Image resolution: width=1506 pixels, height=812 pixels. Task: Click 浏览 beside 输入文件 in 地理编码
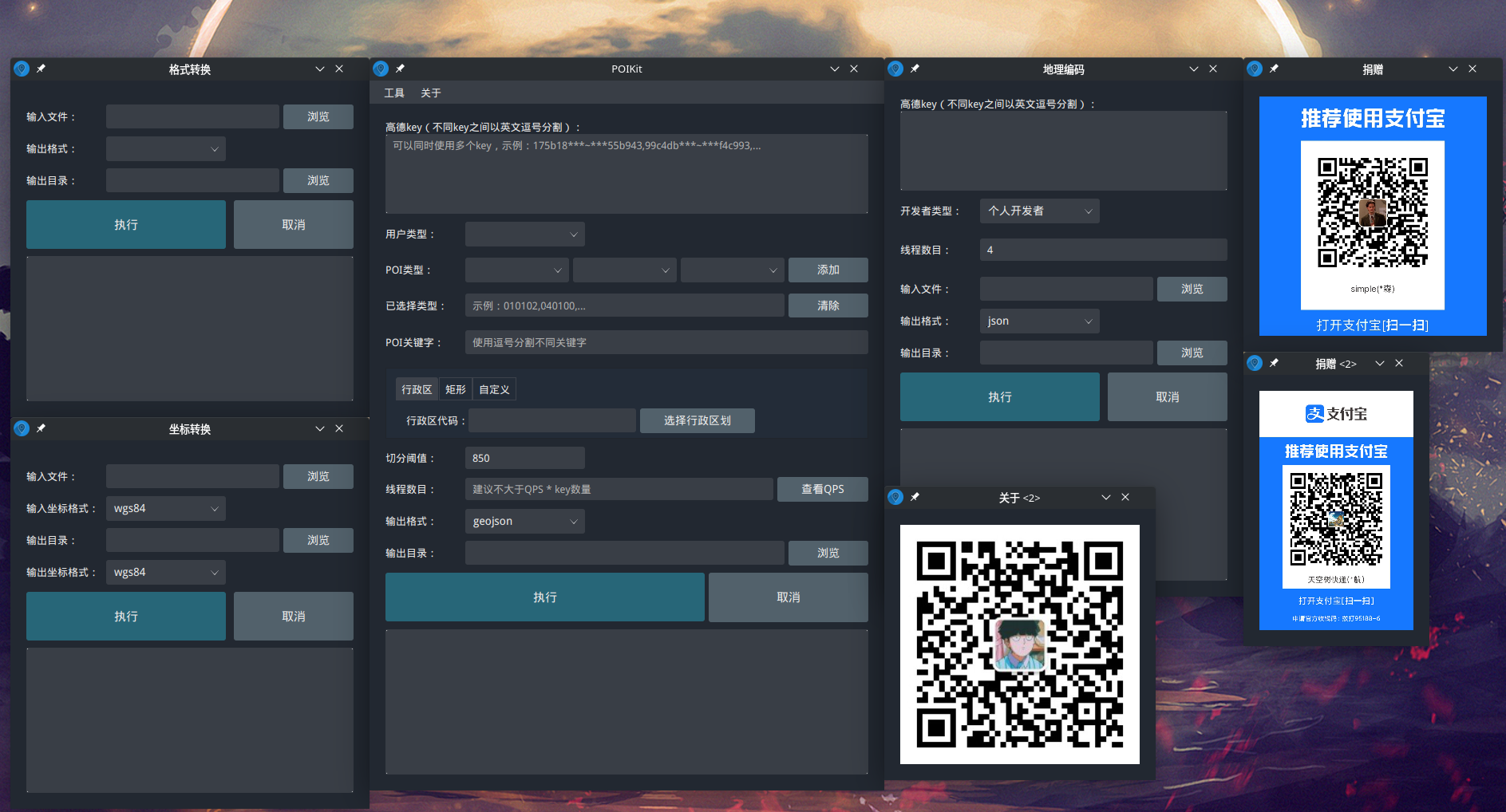click(1192, 289)
